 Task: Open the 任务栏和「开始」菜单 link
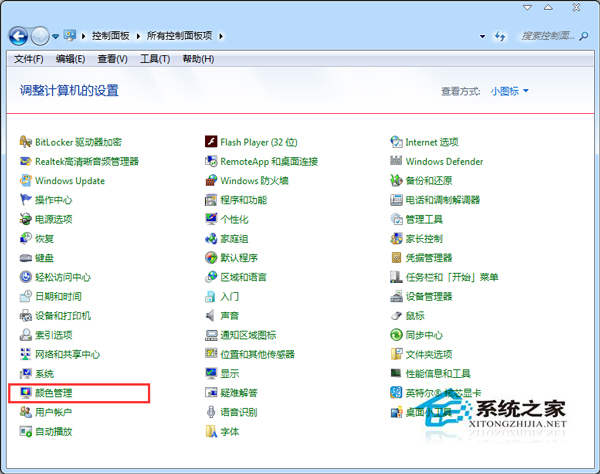coord(452,277)
